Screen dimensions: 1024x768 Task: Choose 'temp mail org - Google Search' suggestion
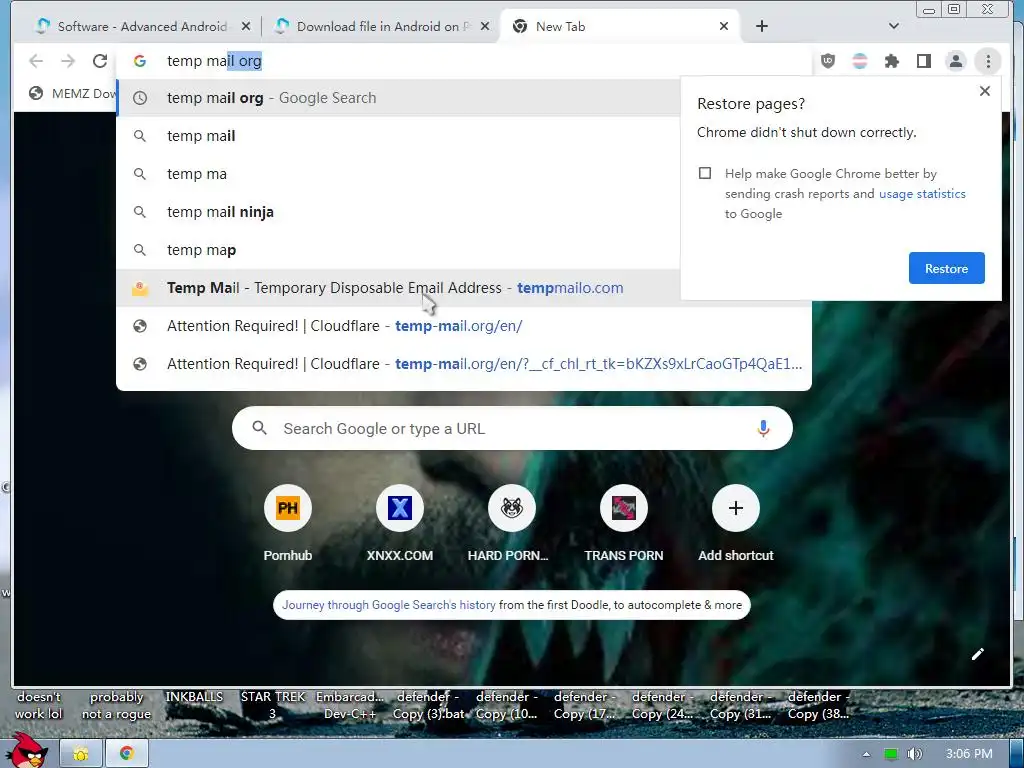pyautogui.click(x=398, y=98)
